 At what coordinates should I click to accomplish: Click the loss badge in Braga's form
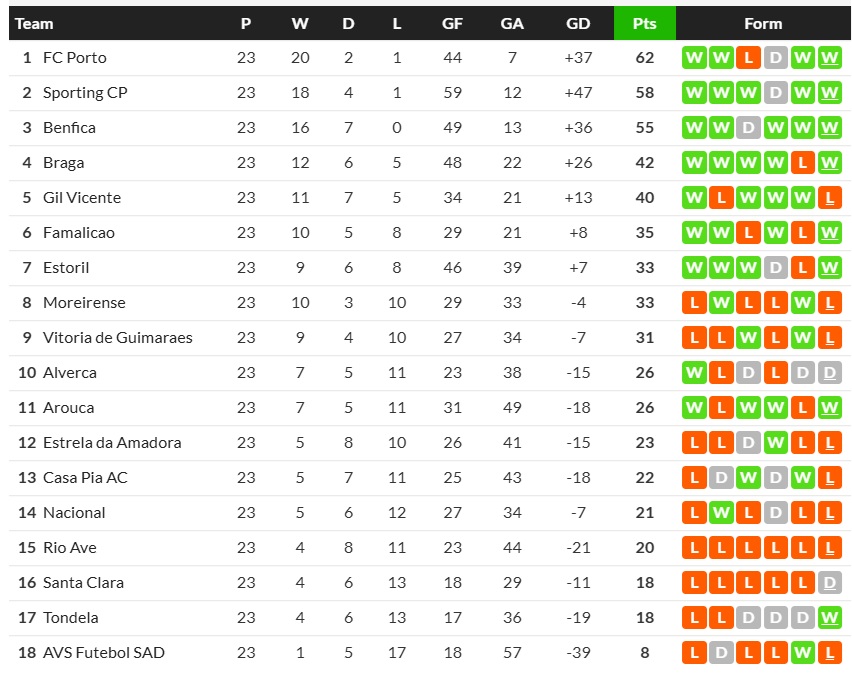802,163
